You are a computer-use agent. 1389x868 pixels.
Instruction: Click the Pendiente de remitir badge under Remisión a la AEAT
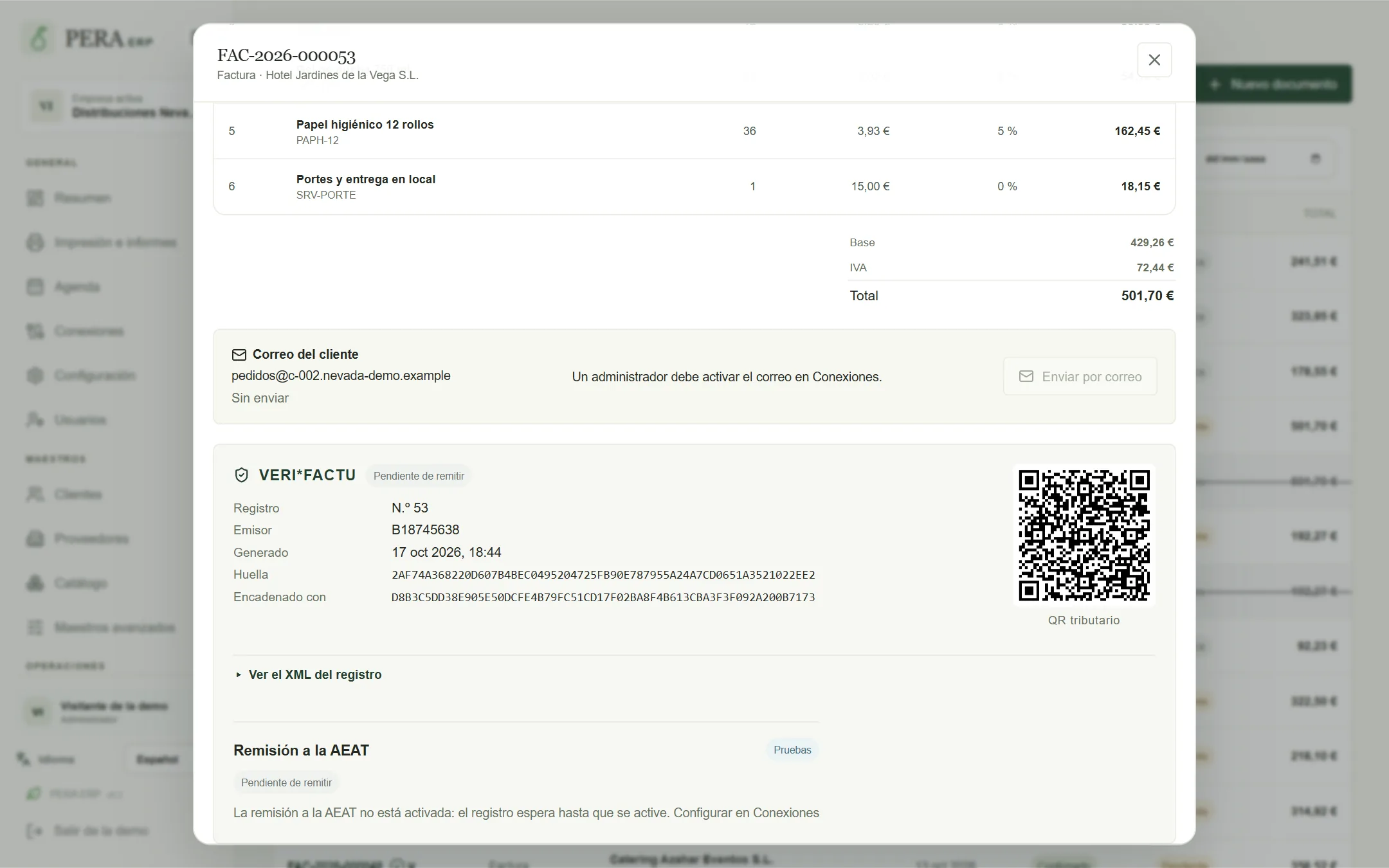click(286, 782)
